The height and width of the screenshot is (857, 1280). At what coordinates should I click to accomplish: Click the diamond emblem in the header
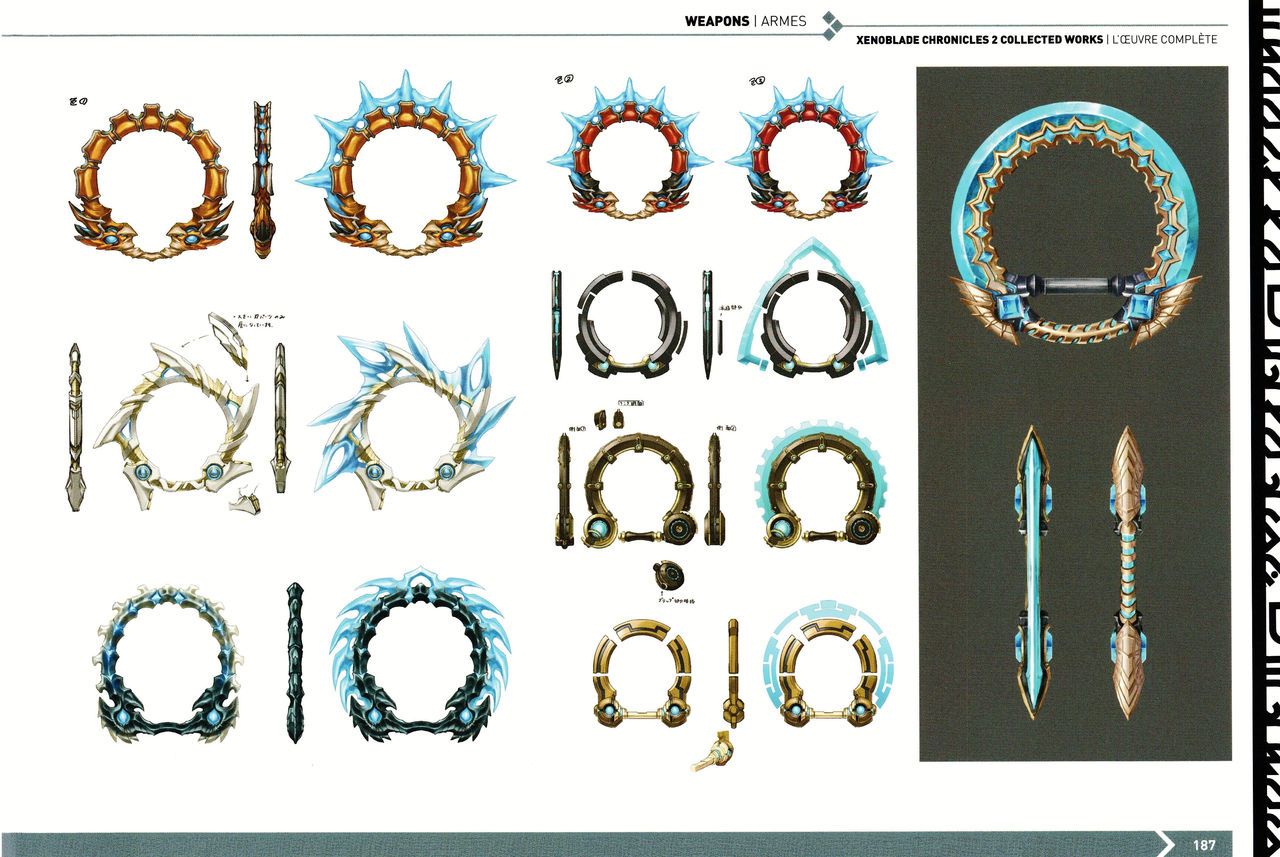pos(830,26)
